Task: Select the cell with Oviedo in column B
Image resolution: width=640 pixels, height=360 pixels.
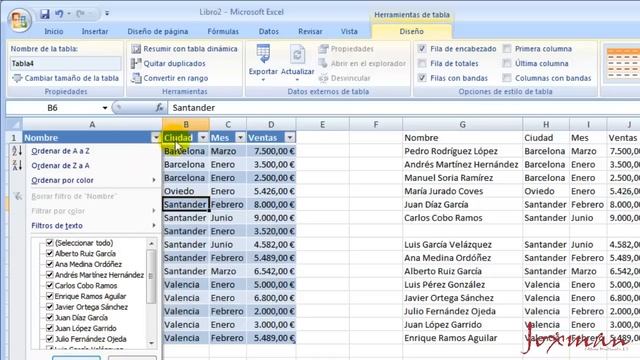Action: pyautogui.click(x=186, y=191)
